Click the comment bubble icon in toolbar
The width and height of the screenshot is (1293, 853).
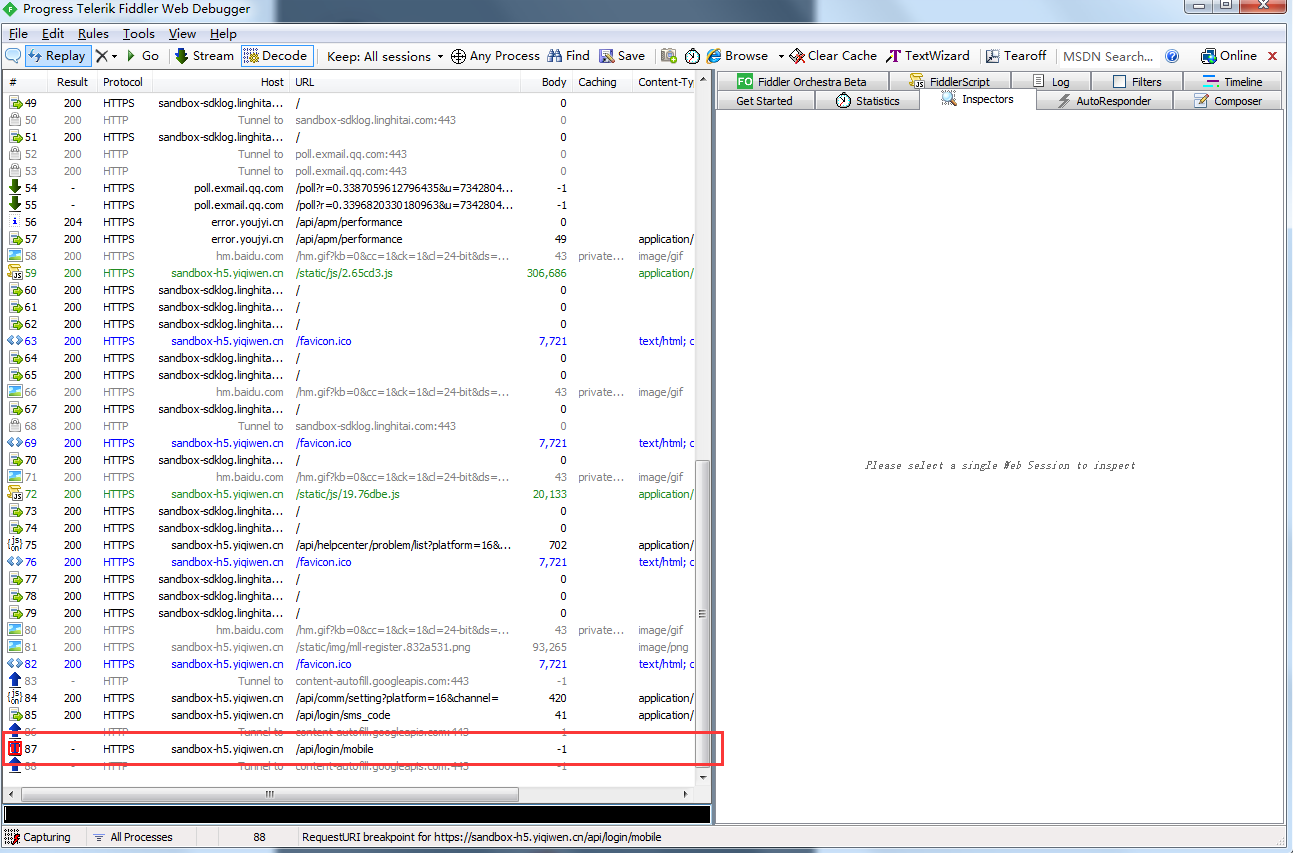click(x=13, y=56)
